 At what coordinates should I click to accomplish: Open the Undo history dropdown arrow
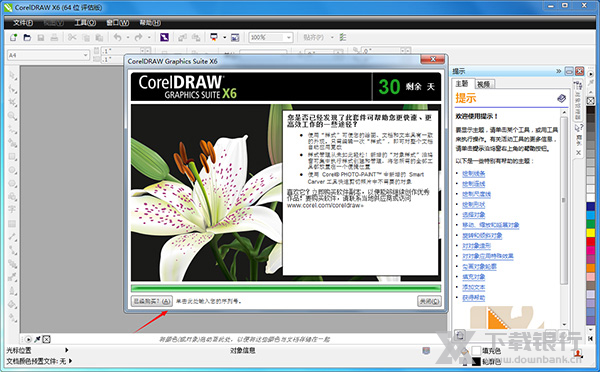(127, 38)
